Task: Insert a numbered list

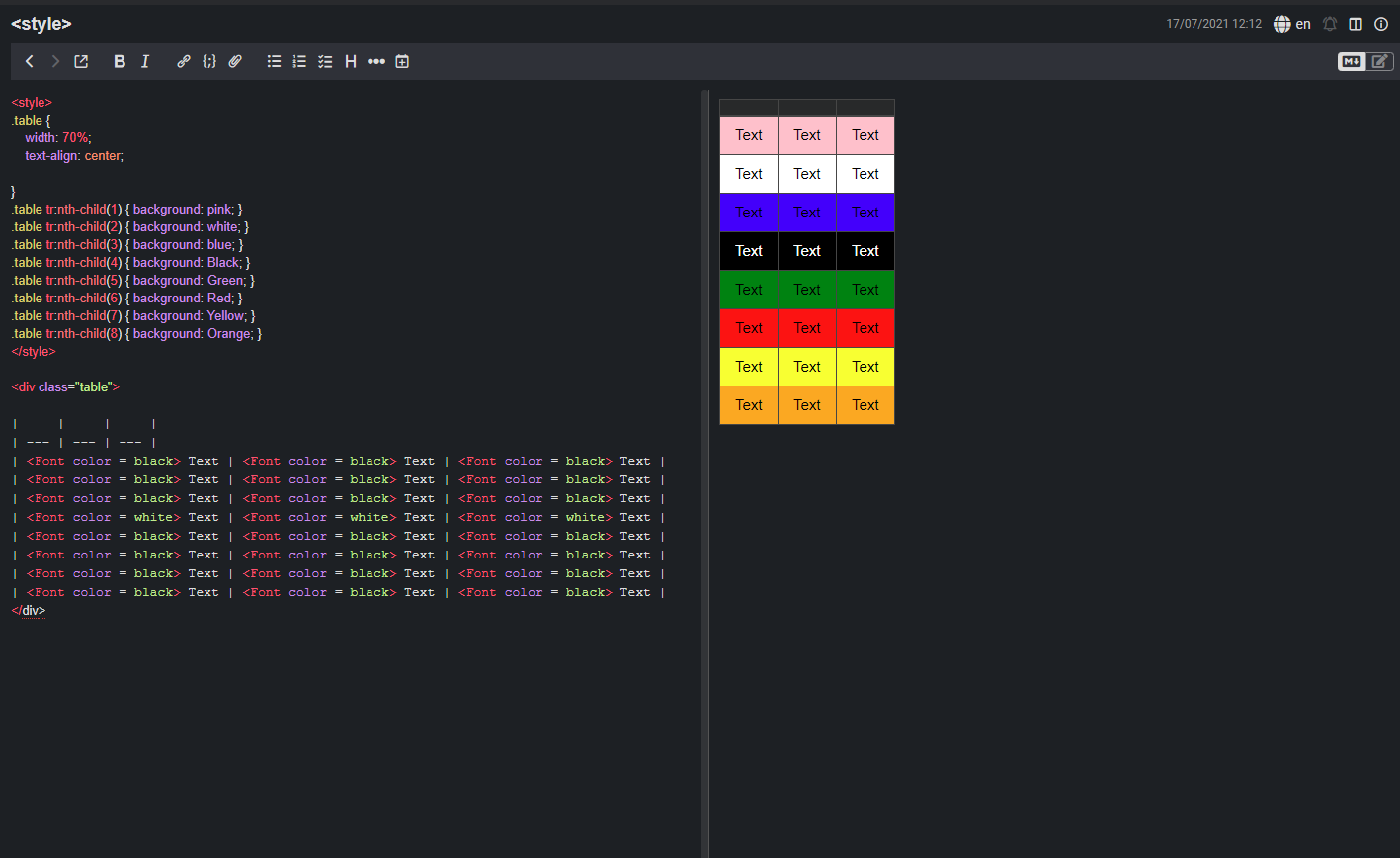Action: [x=299, y=61]
